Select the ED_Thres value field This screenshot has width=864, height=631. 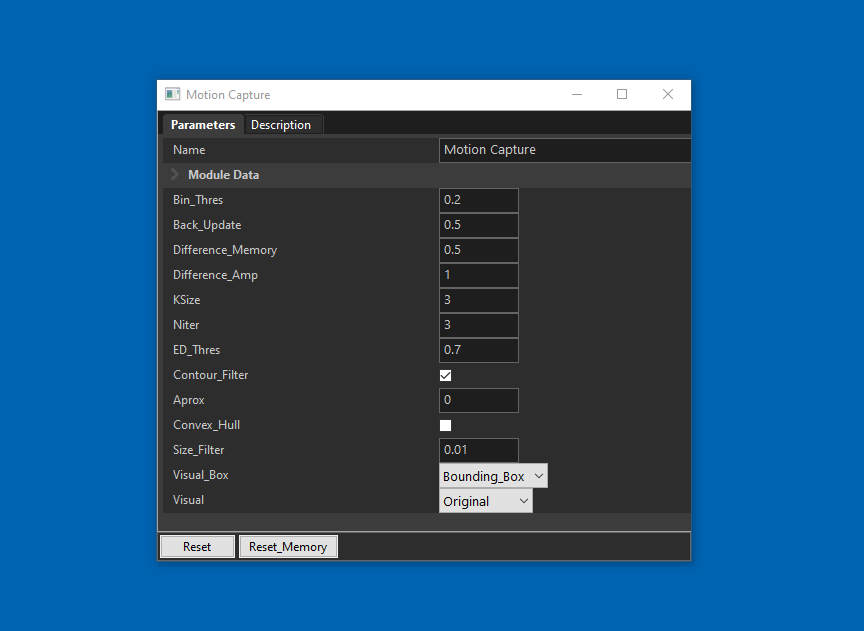coord(478,350)
